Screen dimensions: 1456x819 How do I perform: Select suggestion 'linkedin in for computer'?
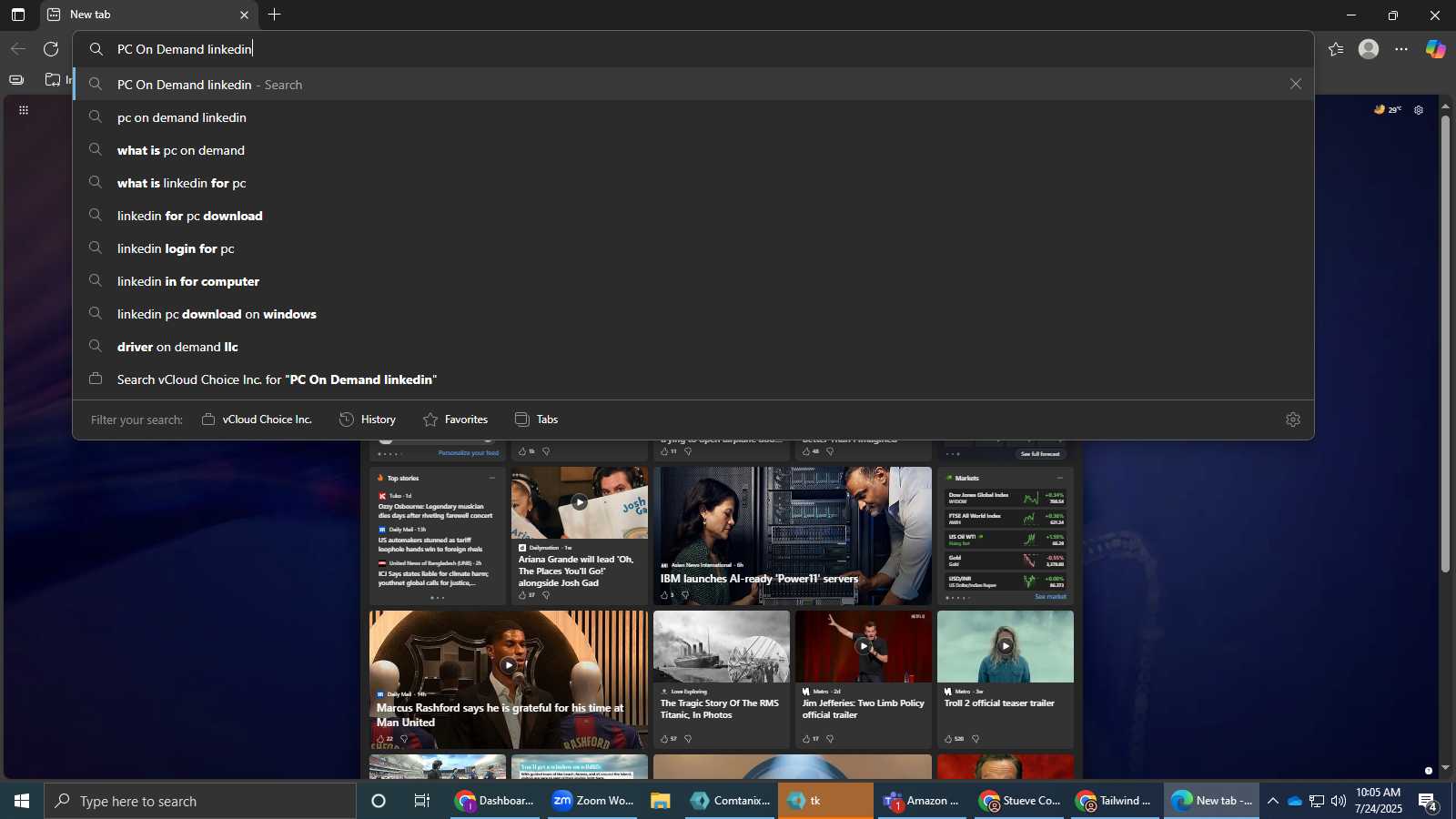click(693, 281)
